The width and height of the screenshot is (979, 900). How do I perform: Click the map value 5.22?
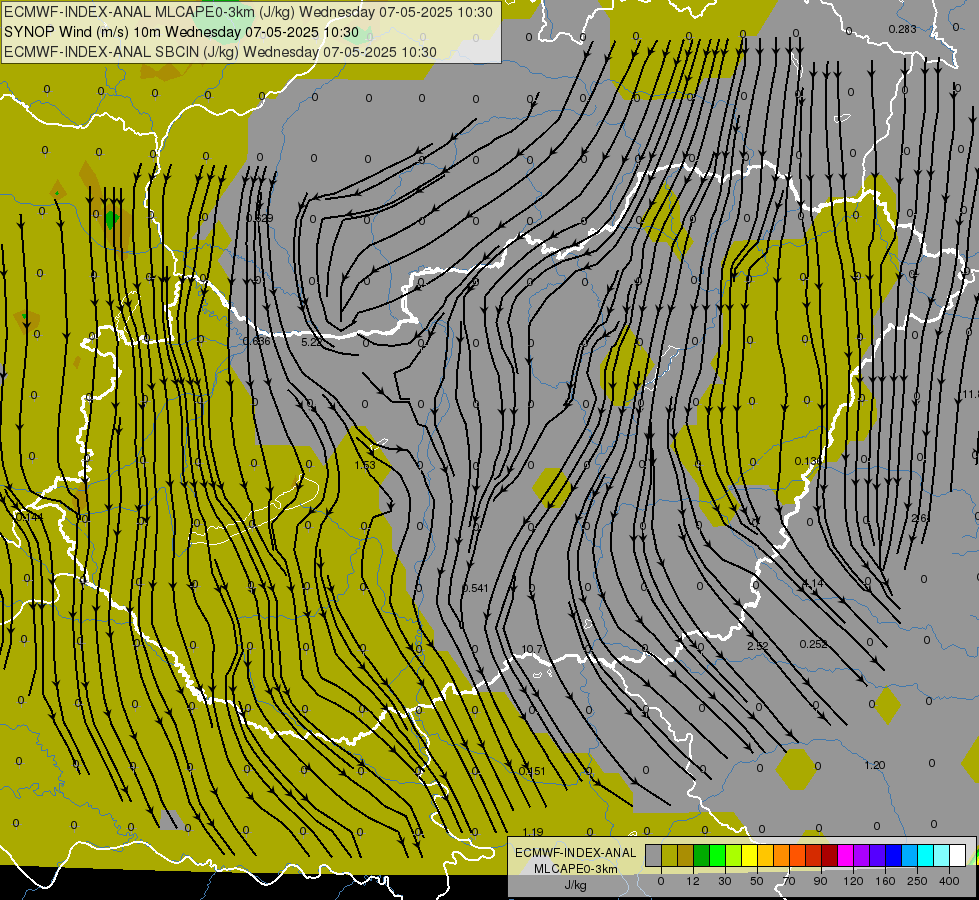[x=312, y=342]
